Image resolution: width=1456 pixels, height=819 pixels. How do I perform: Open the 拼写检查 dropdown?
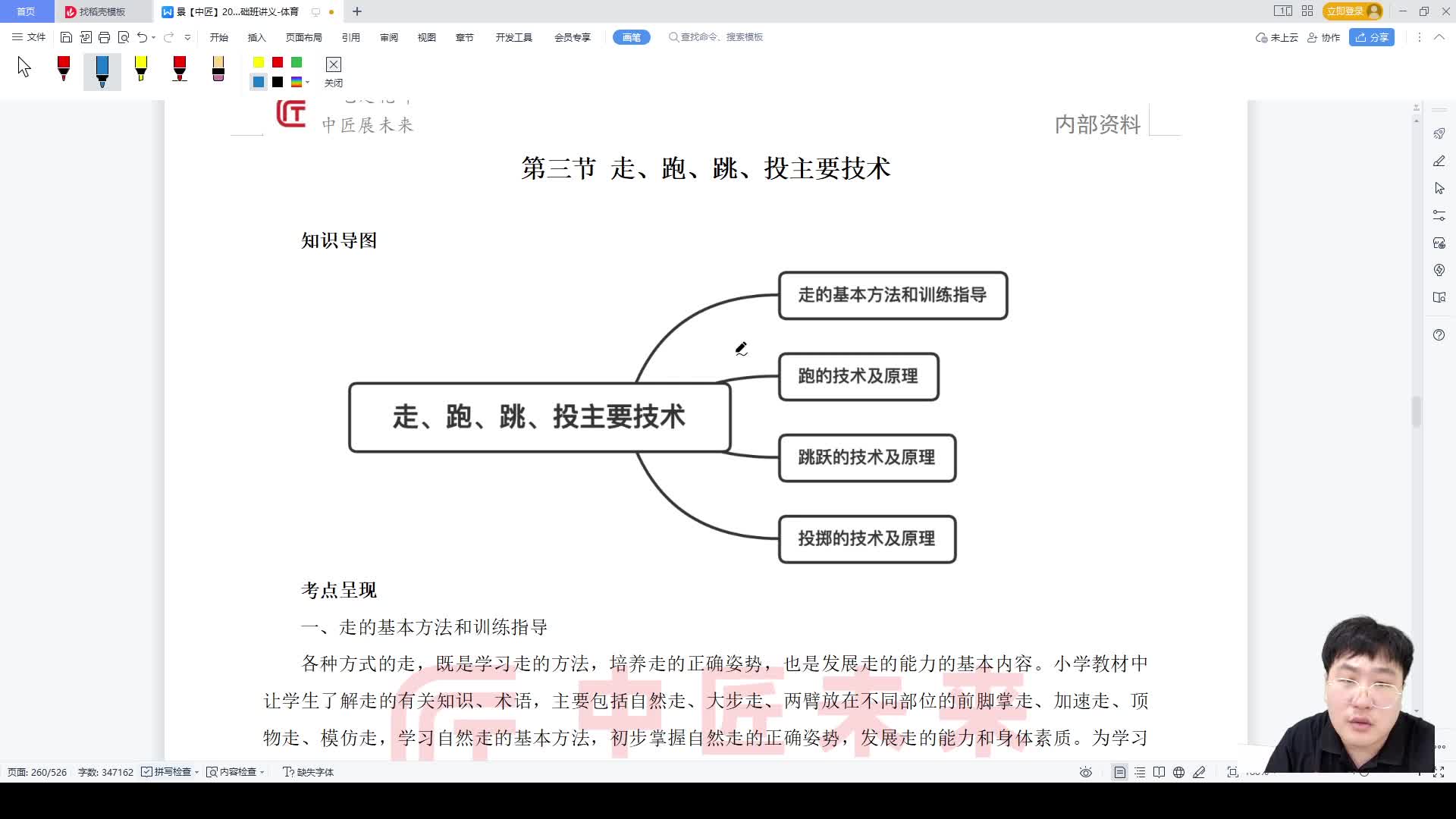click(x=196, y=772)
